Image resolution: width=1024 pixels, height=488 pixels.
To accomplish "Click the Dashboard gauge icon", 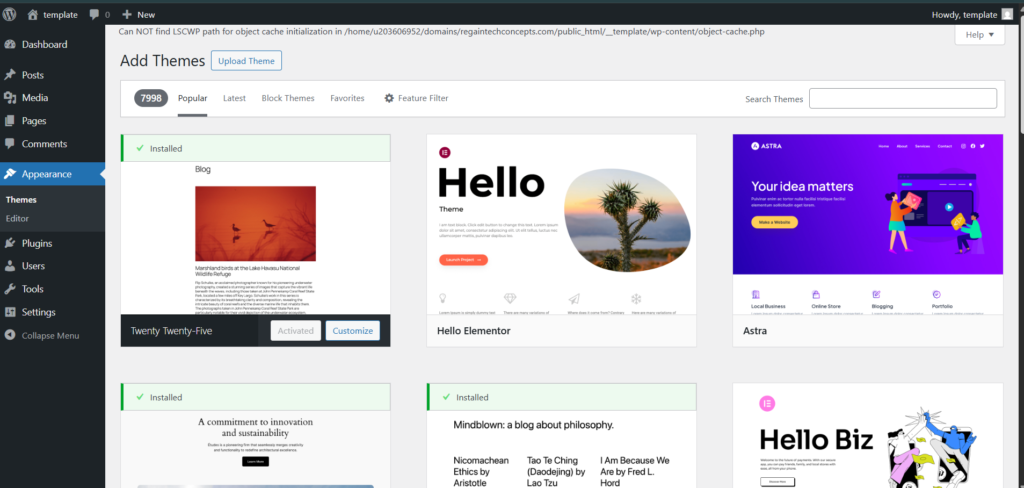I will [10, 44].
